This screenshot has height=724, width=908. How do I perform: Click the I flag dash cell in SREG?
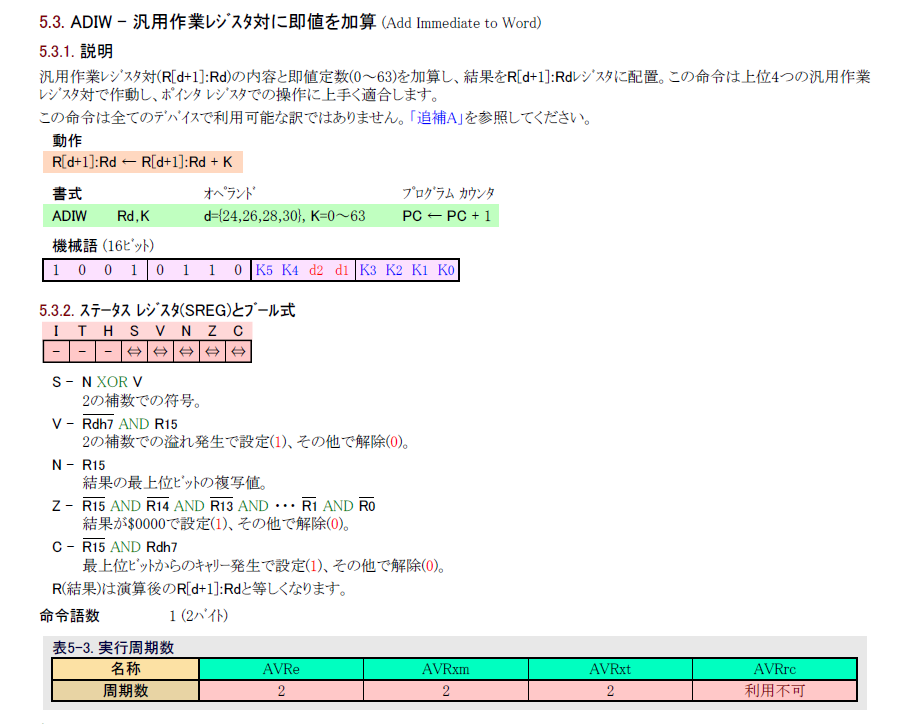[56, 352]
